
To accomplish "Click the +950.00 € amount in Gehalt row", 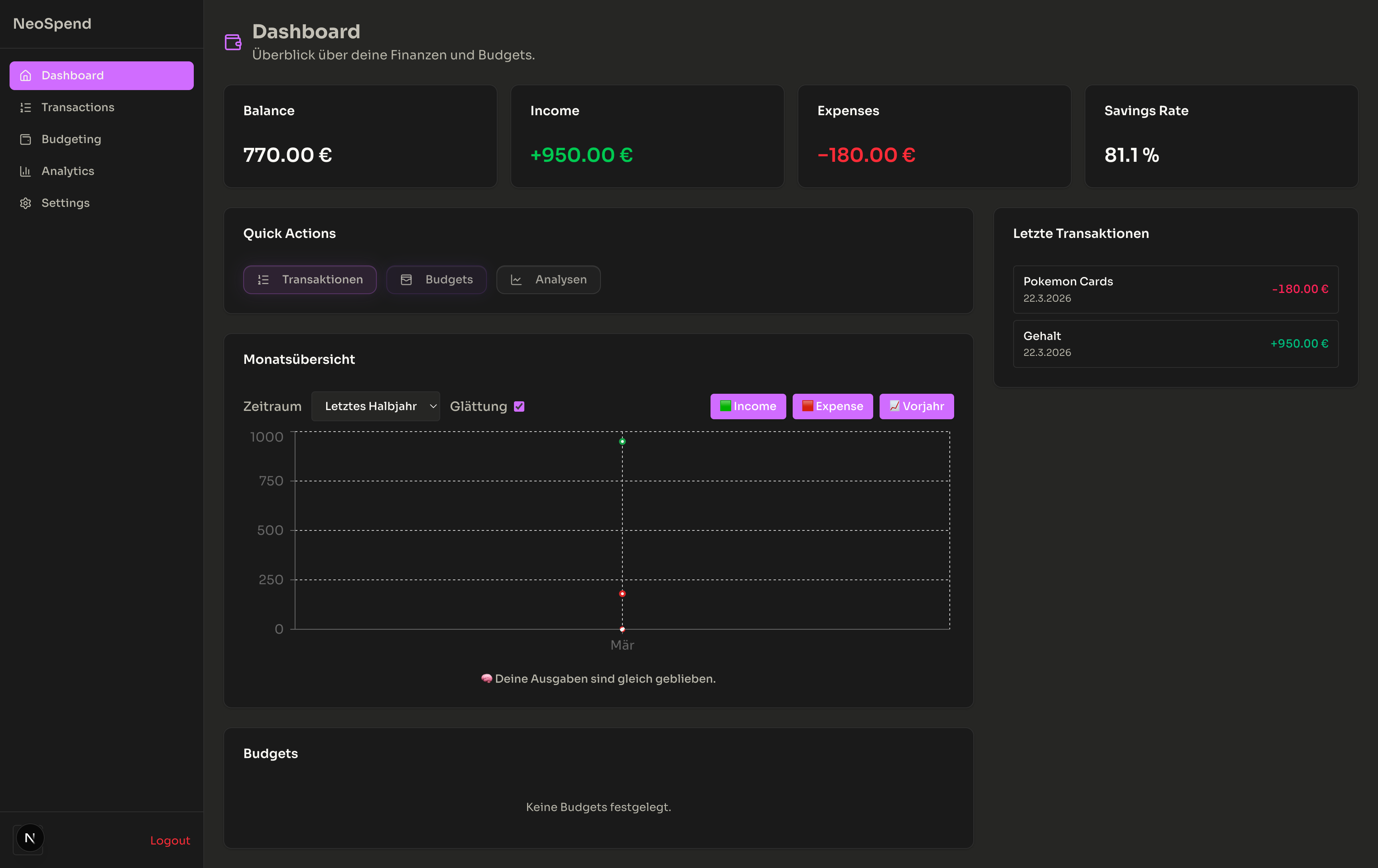I will pos(1299,344).
